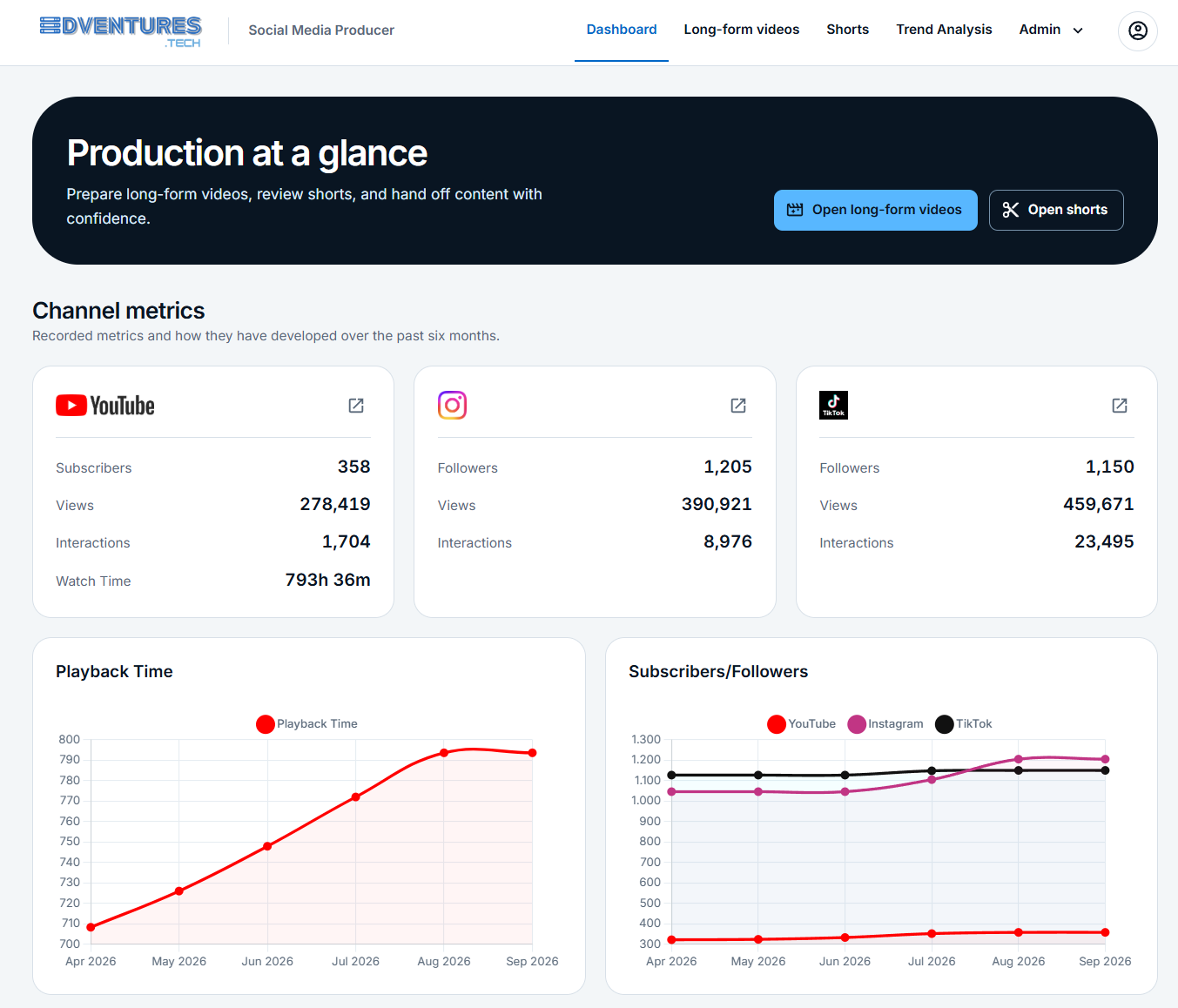The height and width of the screenshot is (1008, 1178).
Task: Click Aug 2026 point on Playback Time chart
Action: [x=444, y=753]
